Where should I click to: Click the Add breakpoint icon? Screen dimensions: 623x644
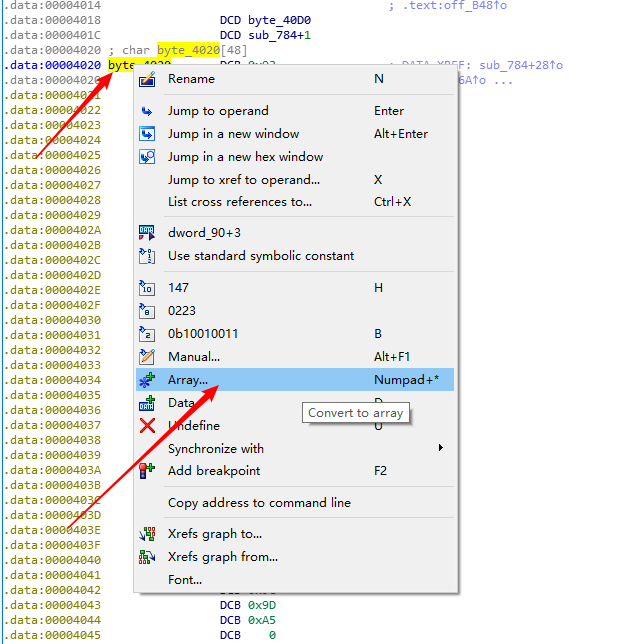(147, 471)
